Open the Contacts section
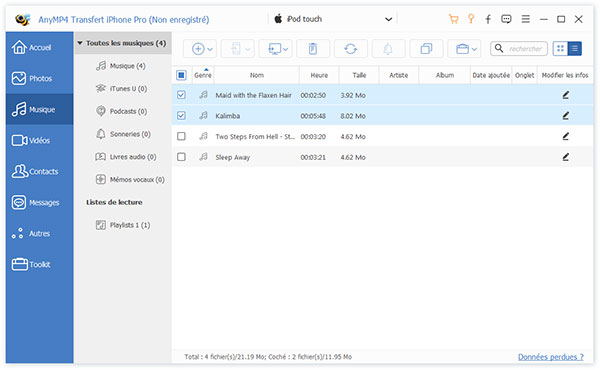Viewport: 600px width, 370px height. (x=39, y=171)
